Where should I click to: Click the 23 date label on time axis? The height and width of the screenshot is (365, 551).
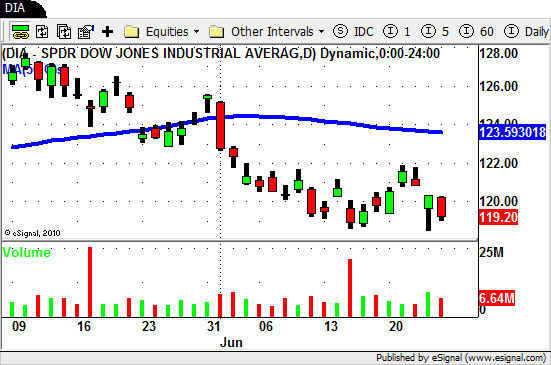(x=149, y=326)
